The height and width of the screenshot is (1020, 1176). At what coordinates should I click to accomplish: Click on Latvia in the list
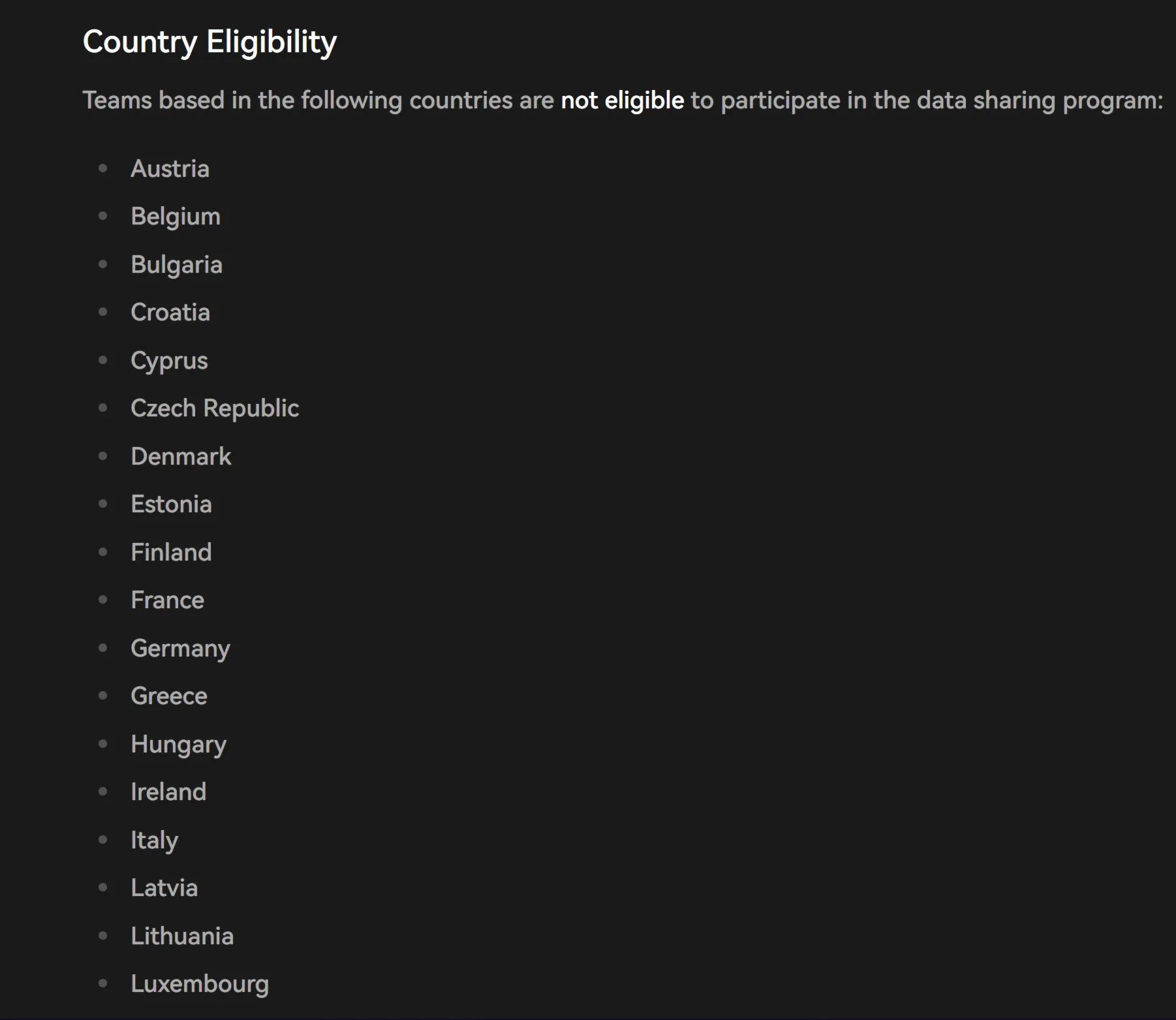(x=164, y=888)
